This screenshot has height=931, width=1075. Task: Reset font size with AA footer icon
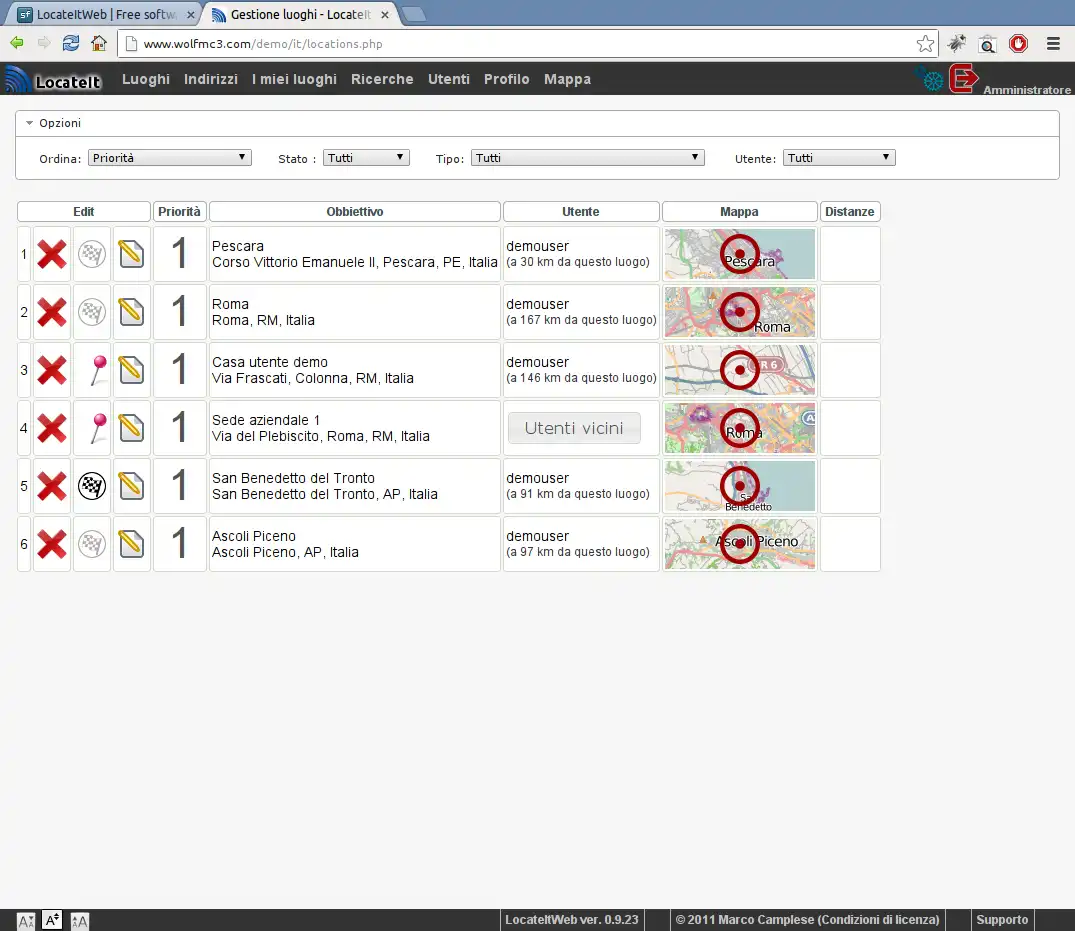click(80, 921)
